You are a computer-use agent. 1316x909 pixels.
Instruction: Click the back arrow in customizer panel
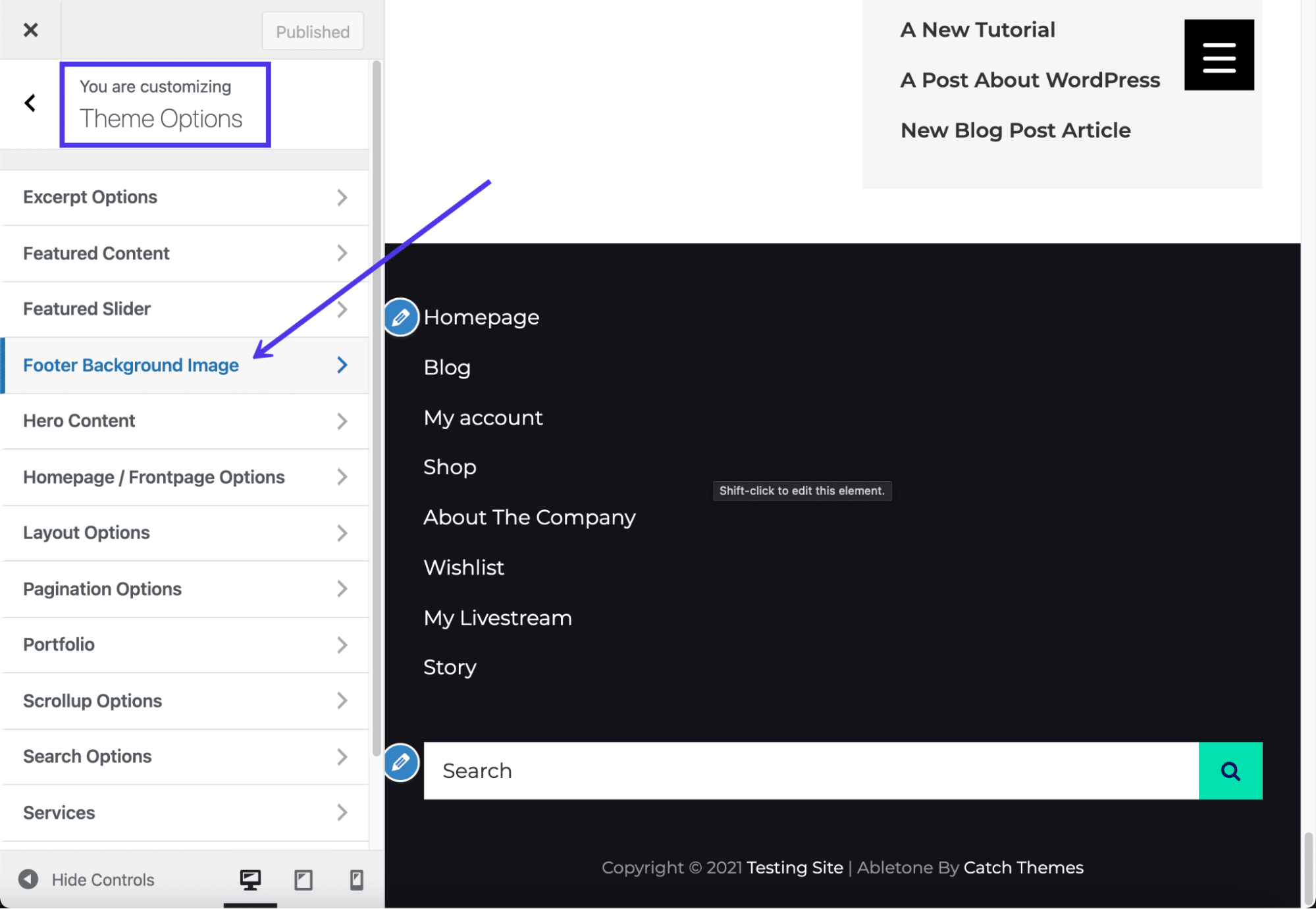pyautogui.click(x=29, y=102)
